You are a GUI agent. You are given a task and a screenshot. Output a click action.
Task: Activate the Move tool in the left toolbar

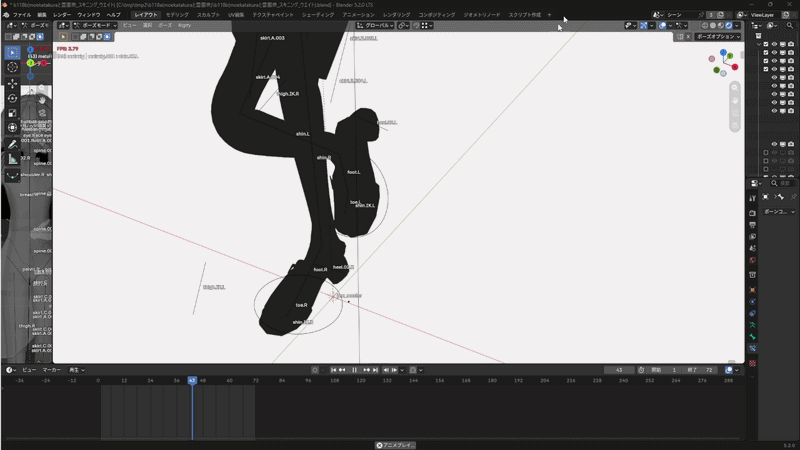(12, 83)
